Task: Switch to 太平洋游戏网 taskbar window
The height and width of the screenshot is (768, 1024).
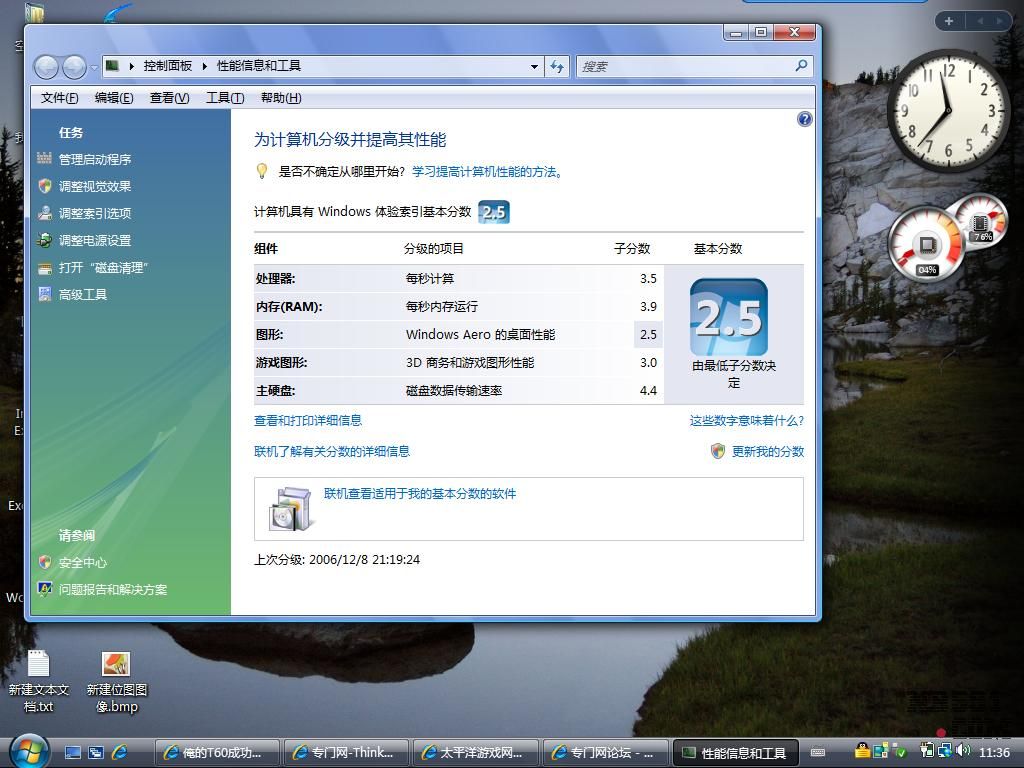Action: click(473, 752)
